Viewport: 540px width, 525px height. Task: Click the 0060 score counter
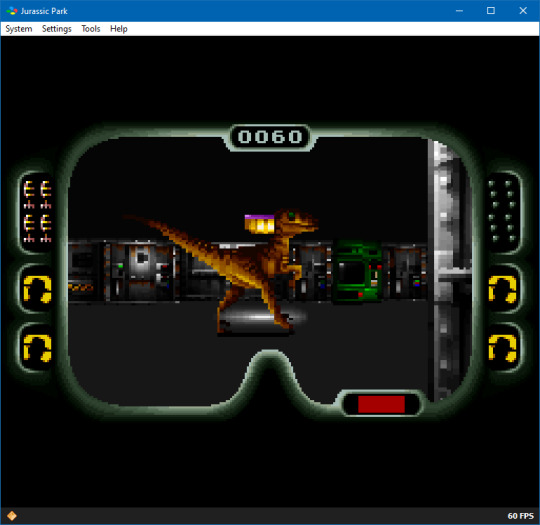[270, 137]
